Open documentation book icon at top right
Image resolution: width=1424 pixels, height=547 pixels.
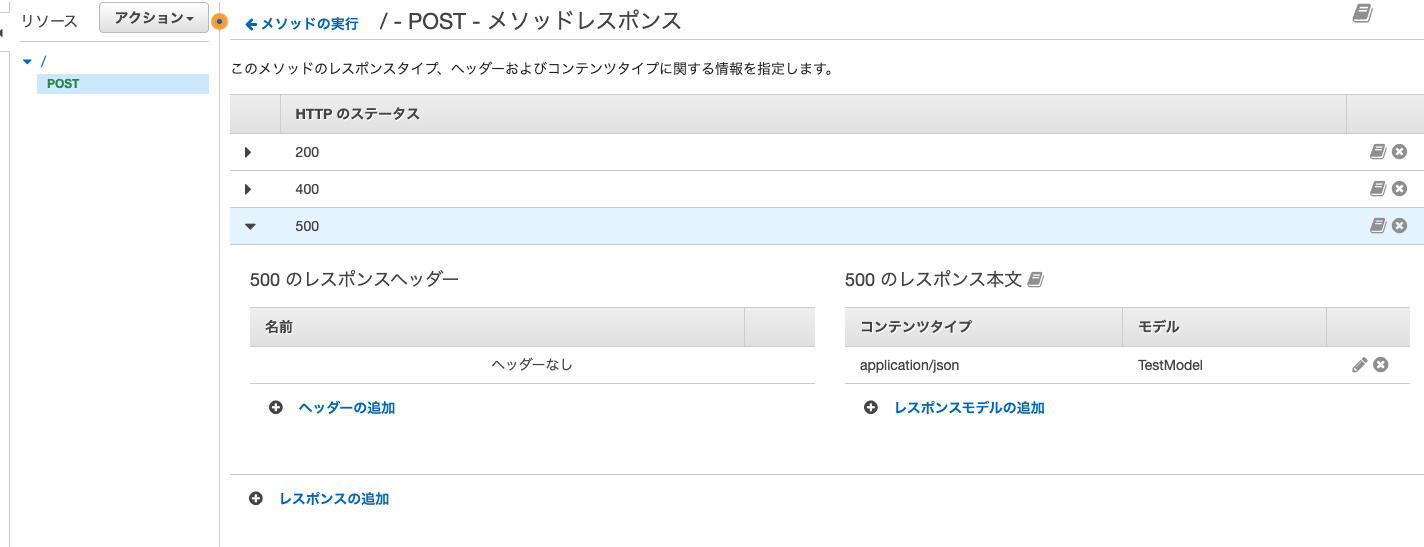[1362, 13]
